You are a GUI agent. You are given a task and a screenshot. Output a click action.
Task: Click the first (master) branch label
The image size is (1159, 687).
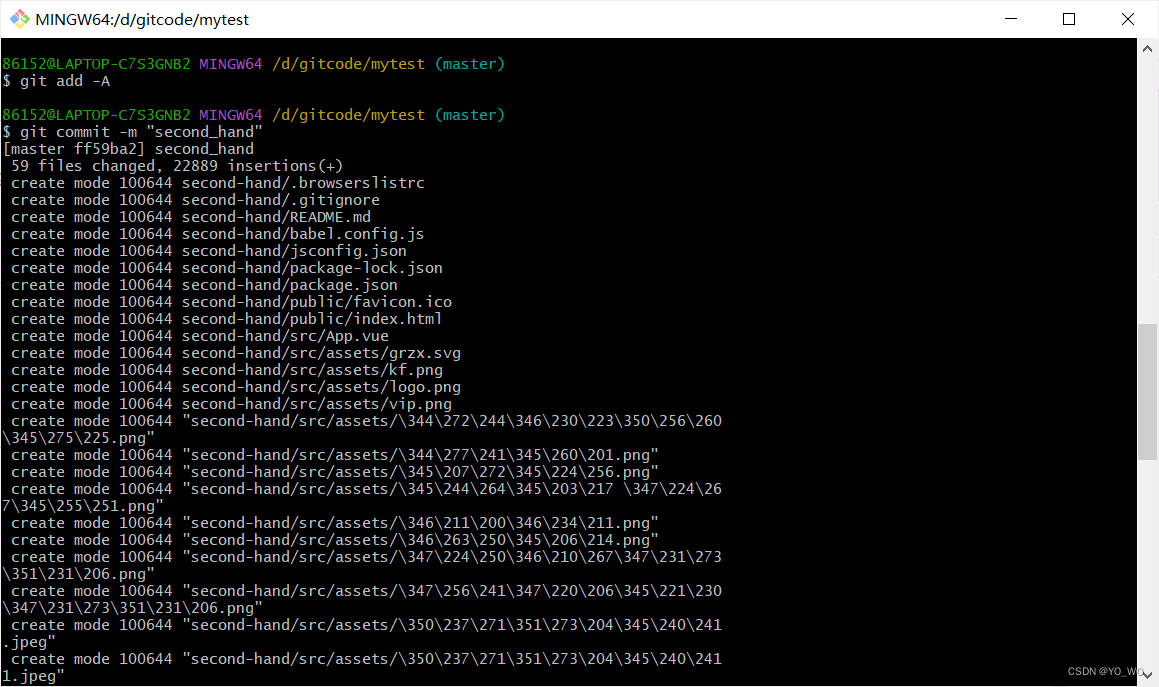coord(470,64)
